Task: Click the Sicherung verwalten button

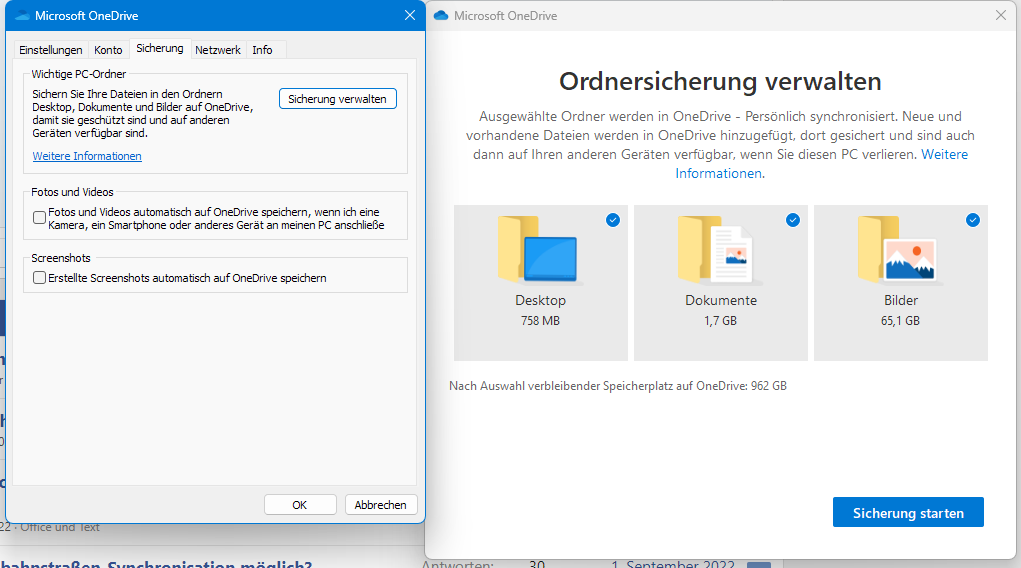Action: 337,99
